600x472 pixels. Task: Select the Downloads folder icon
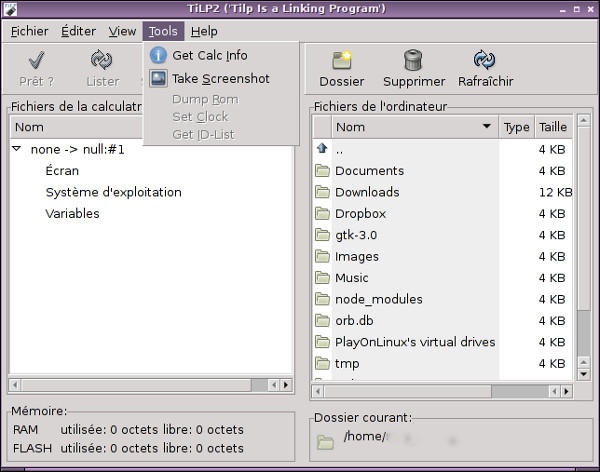coord(322,192)
